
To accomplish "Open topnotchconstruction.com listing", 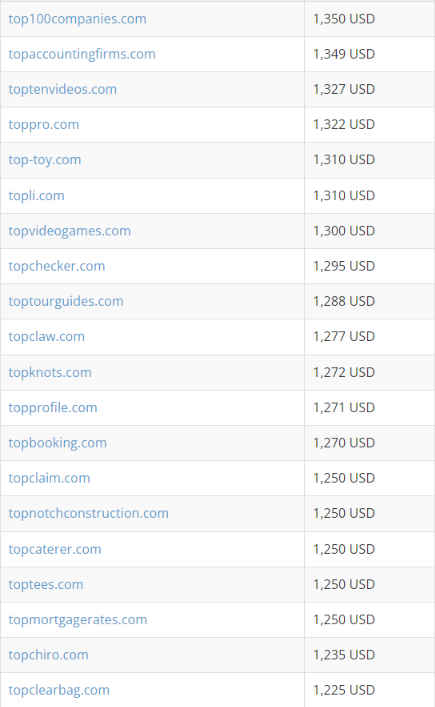I will click(88, 513).
